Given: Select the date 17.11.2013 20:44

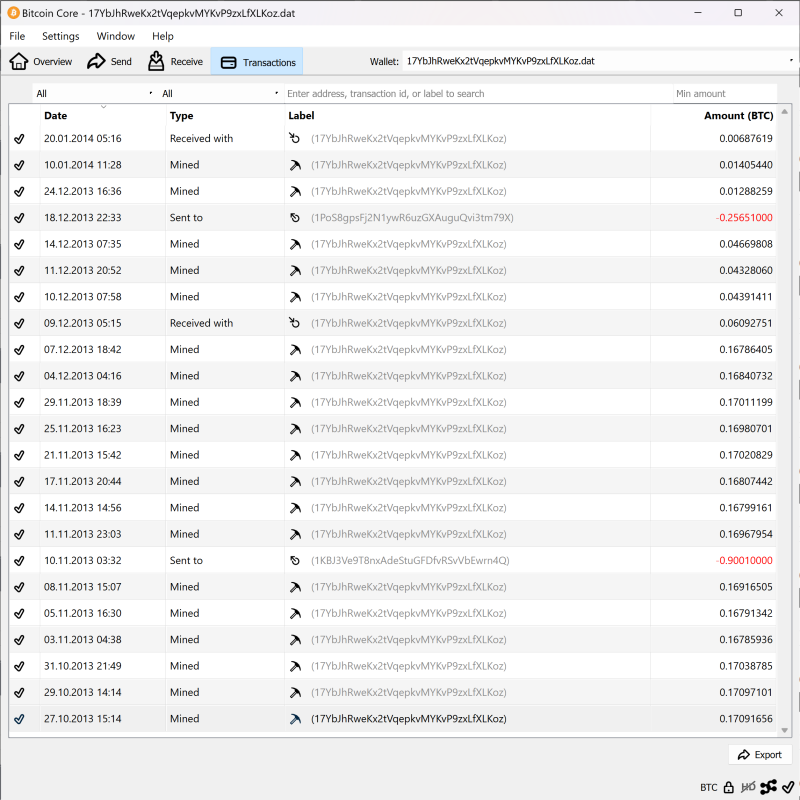Looking at the screenshot, I should click(x=83, y=482).
